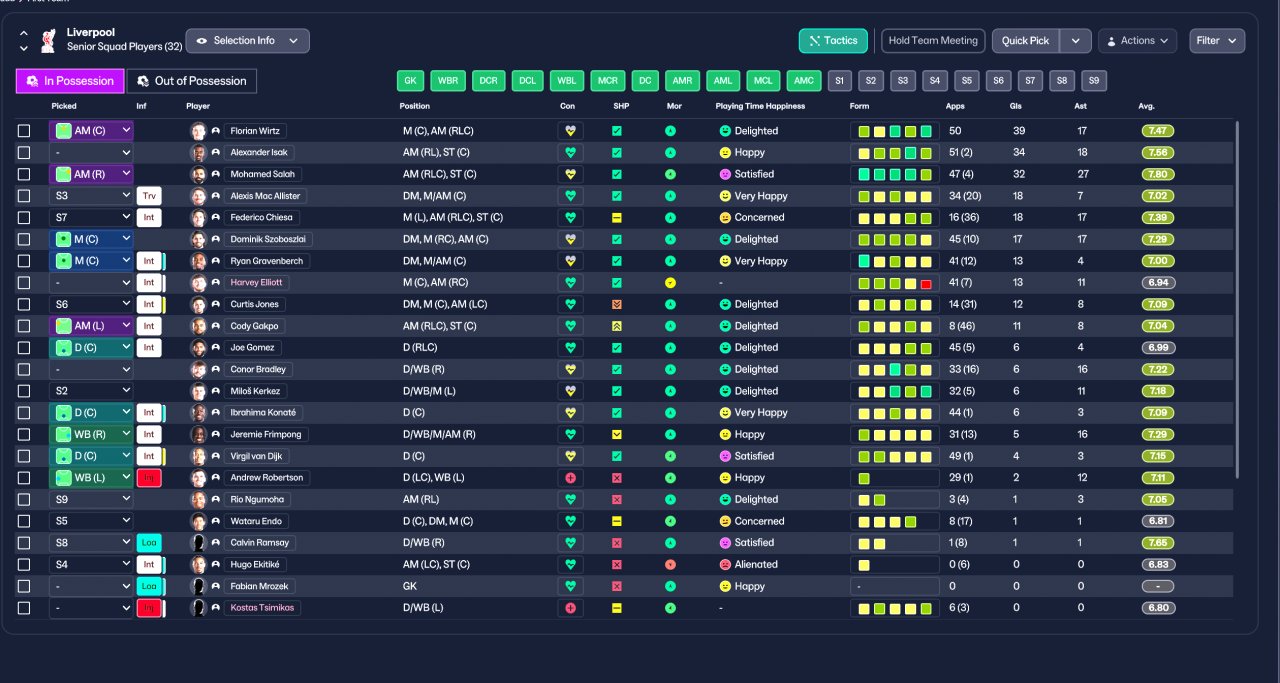This screenshot has width=1280, height=683.
Task: Click Inj badge for Kostas Tsimikas
Action: (x=149, y=608)
